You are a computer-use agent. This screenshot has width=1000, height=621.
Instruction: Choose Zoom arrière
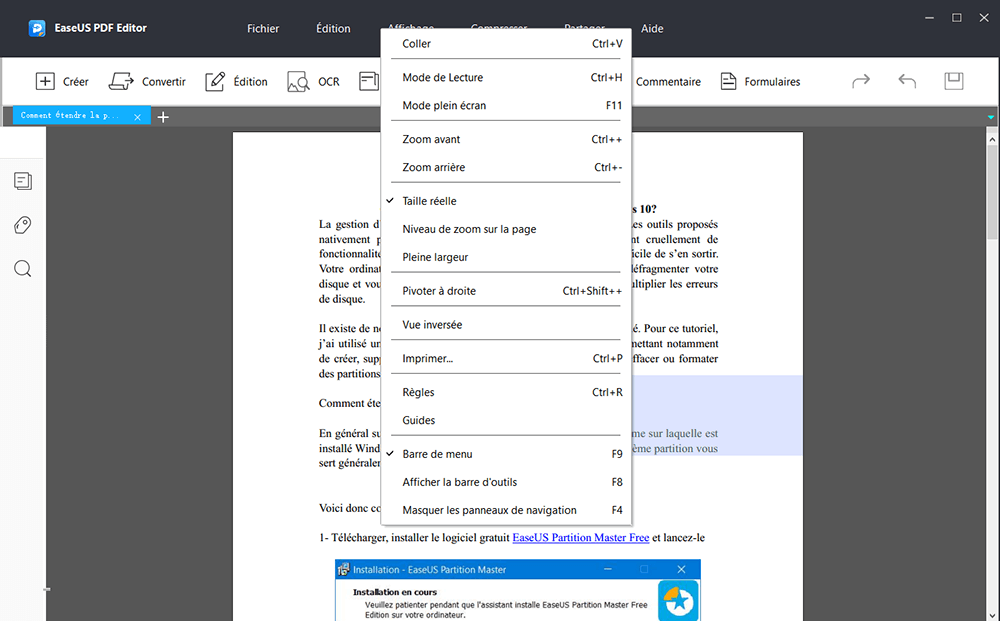[507, 167]
